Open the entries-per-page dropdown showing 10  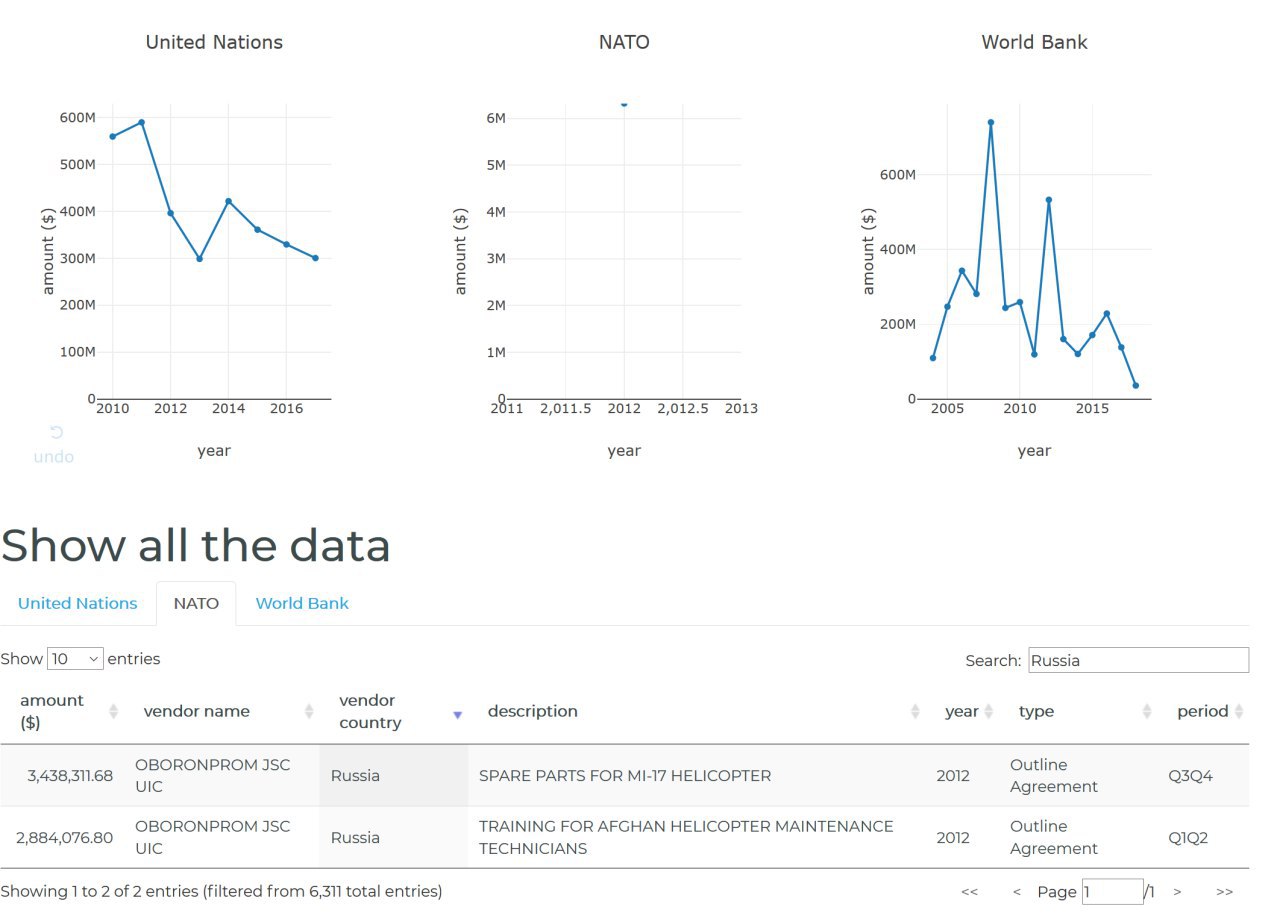[x=75, y=659]
